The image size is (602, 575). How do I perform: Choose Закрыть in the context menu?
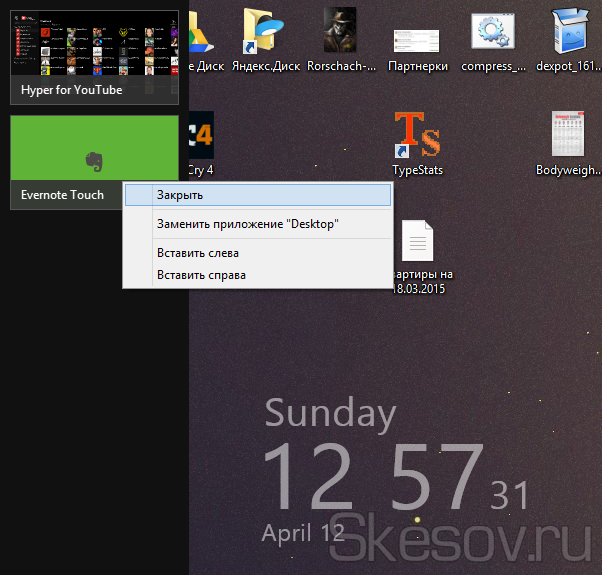pos(257,195)
